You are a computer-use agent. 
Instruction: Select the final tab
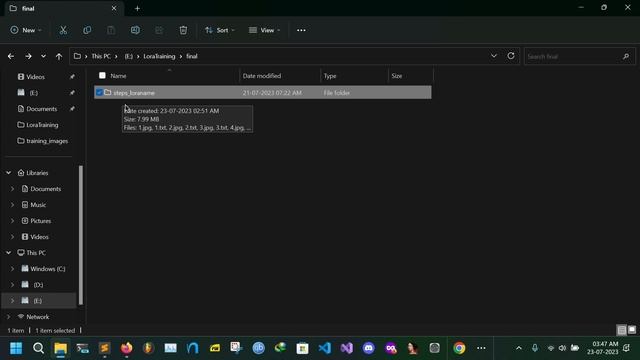point(63,9)
